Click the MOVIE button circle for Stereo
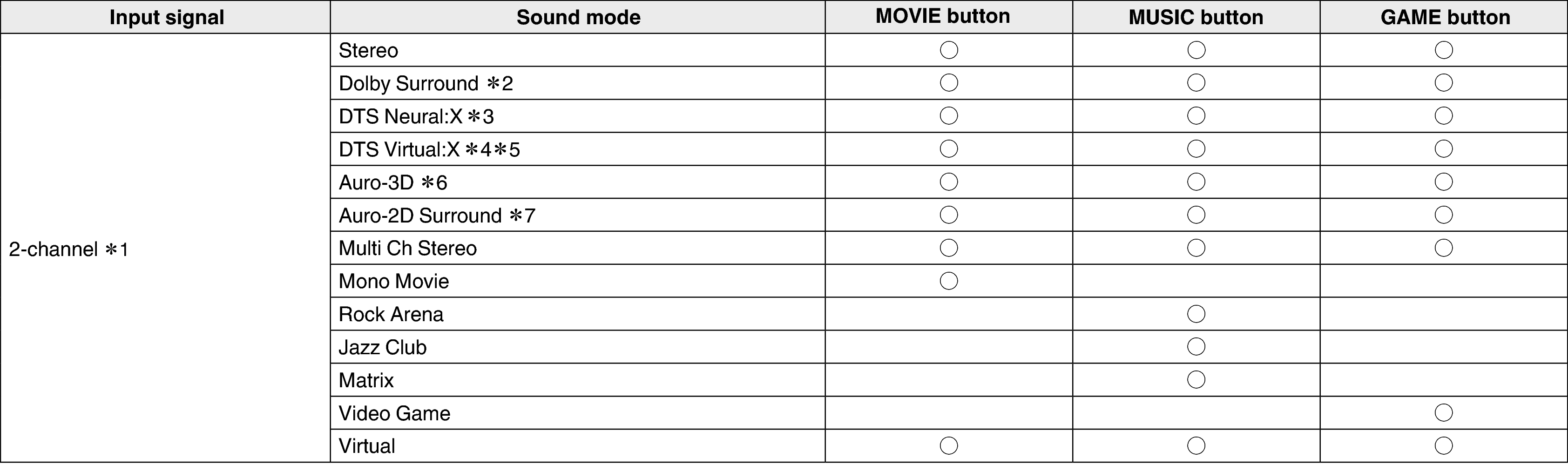 [948, 50]
